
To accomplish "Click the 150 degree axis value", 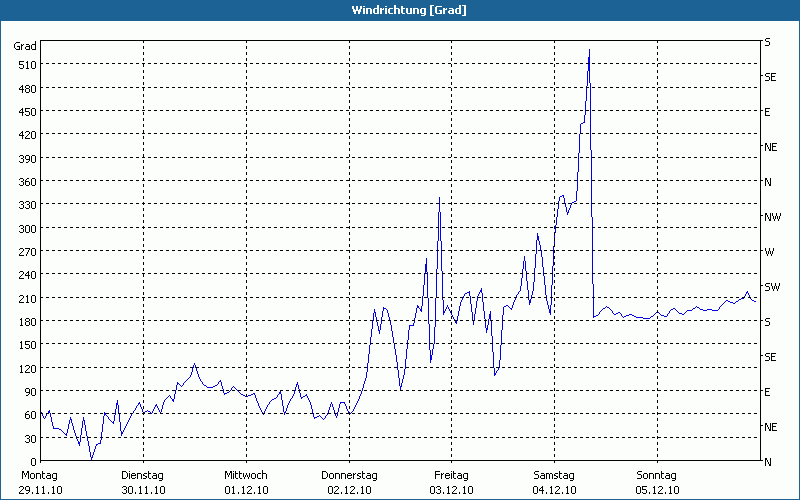I will click(x=29, y=345).
